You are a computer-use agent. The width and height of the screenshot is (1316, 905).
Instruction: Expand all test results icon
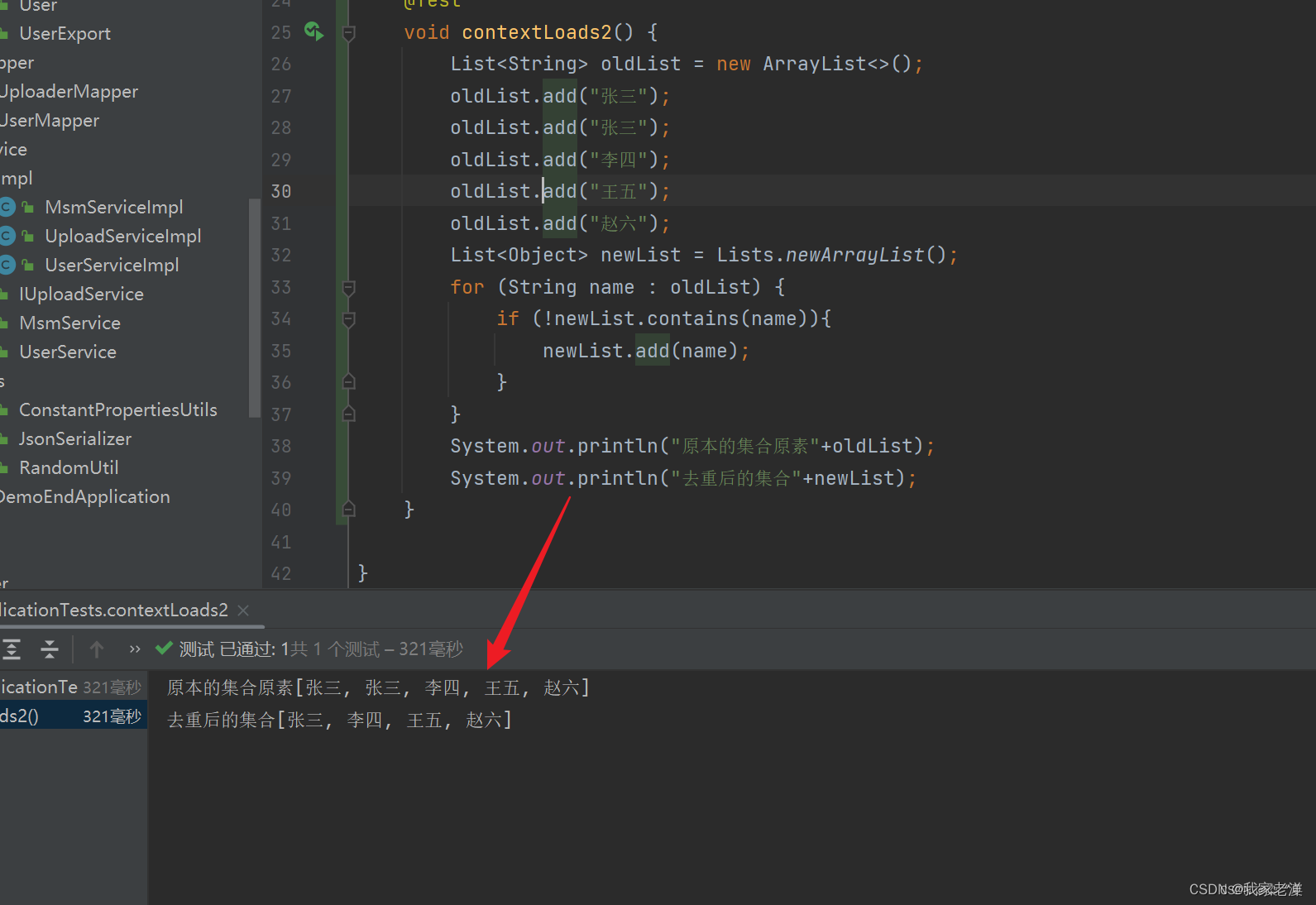tap(12, 649)
